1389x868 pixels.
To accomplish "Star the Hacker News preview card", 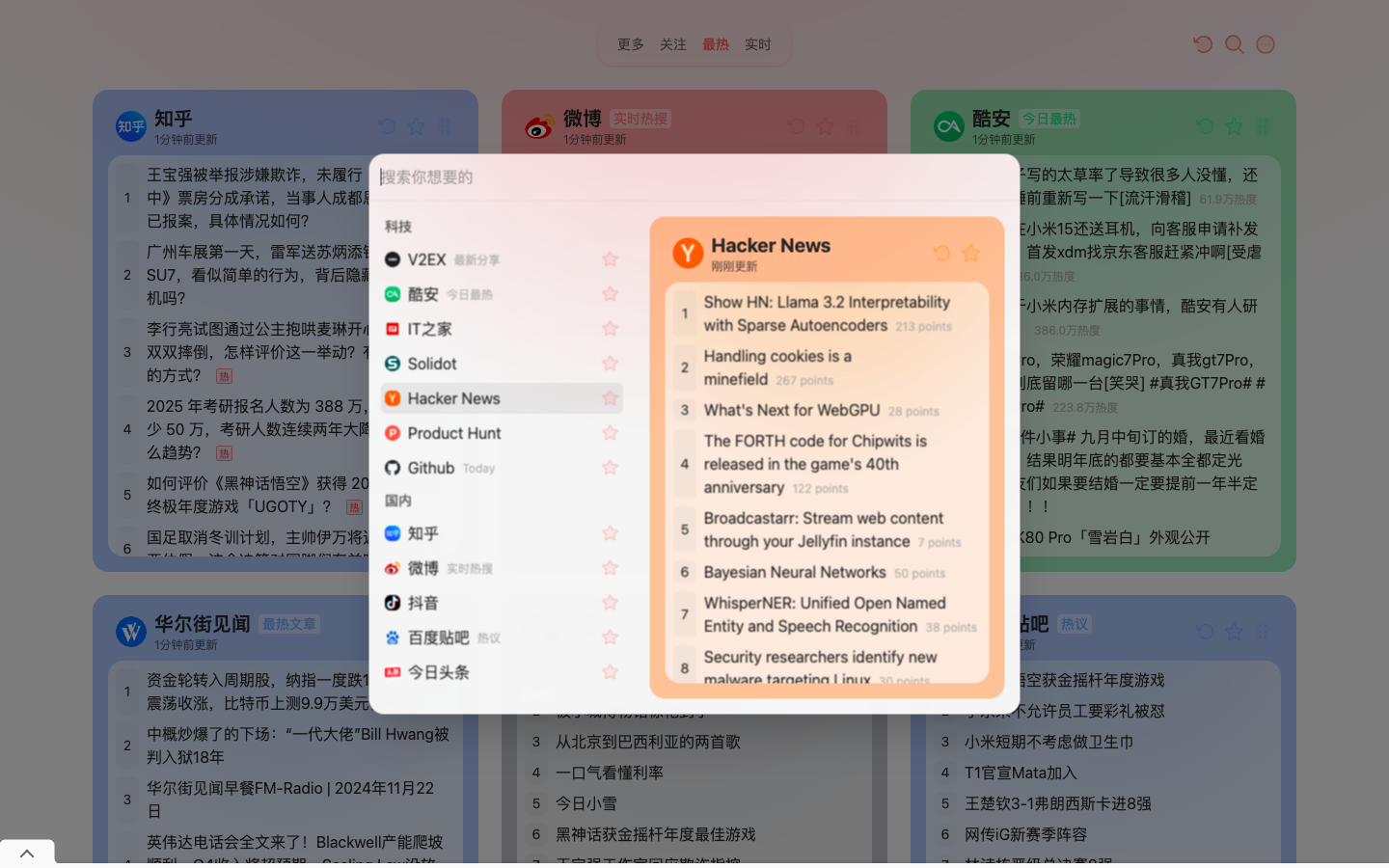I will tap(970, 253).
